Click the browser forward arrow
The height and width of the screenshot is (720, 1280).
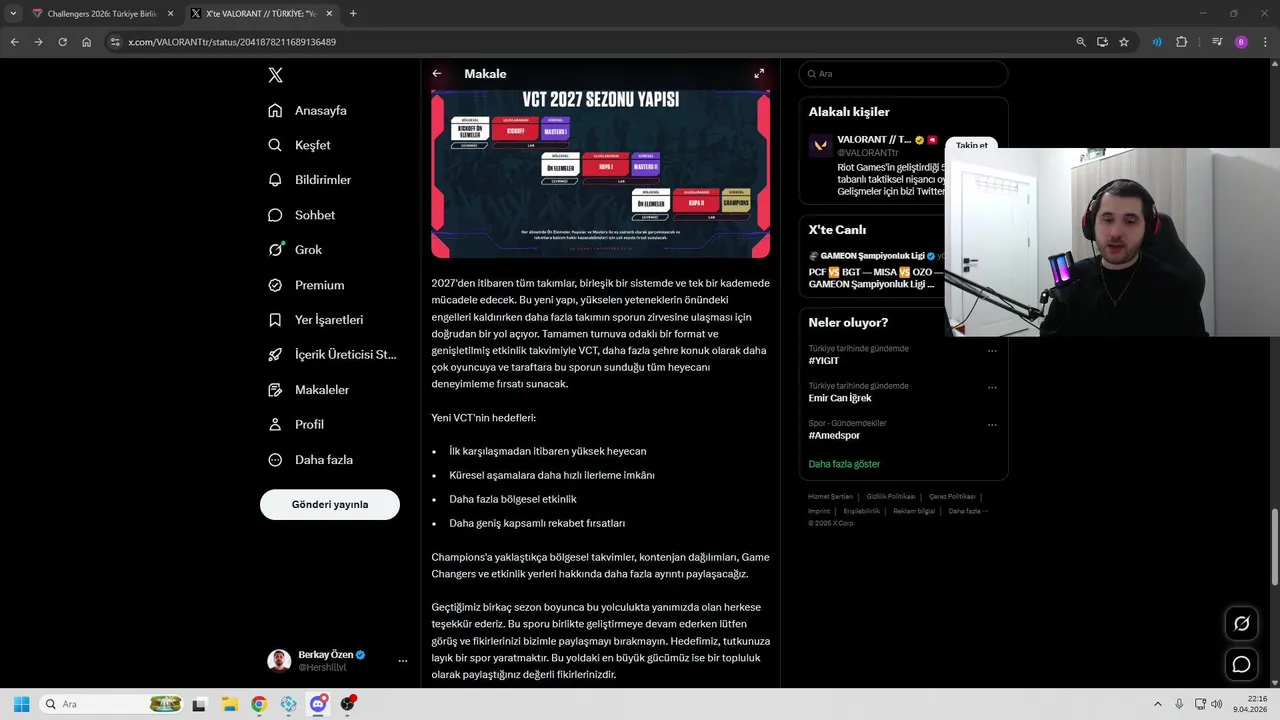[38, 42]
